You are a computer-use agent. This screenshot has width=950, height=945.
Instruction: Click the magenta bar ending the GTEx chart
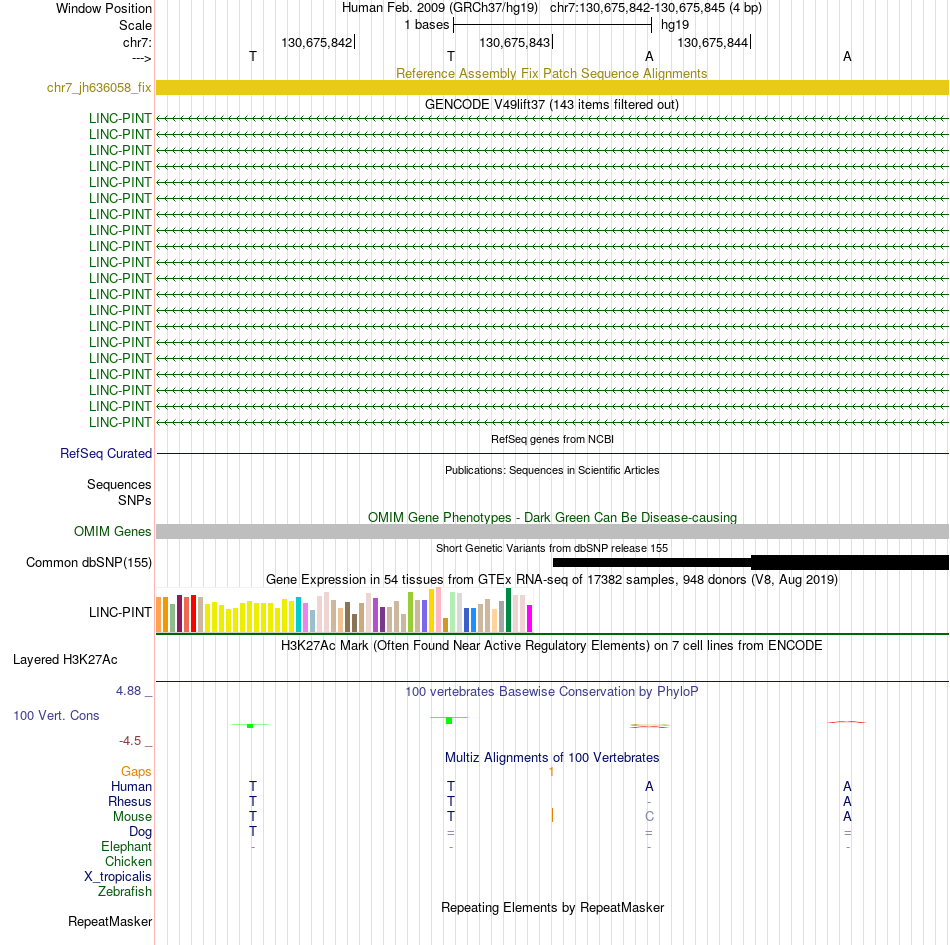pyautogui.click(x=530, y=618)
